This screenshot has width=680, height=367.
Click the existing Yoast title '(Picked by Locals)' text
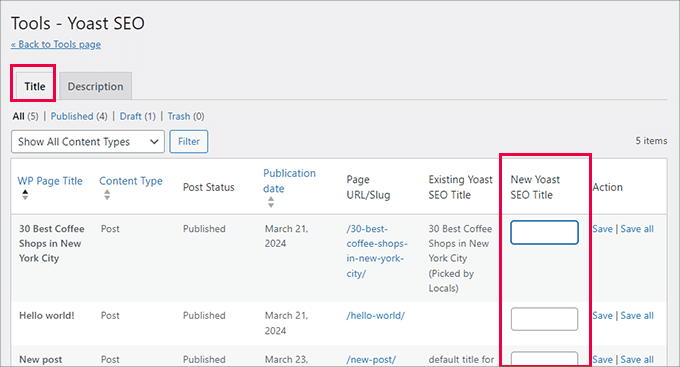click(451, 281)
